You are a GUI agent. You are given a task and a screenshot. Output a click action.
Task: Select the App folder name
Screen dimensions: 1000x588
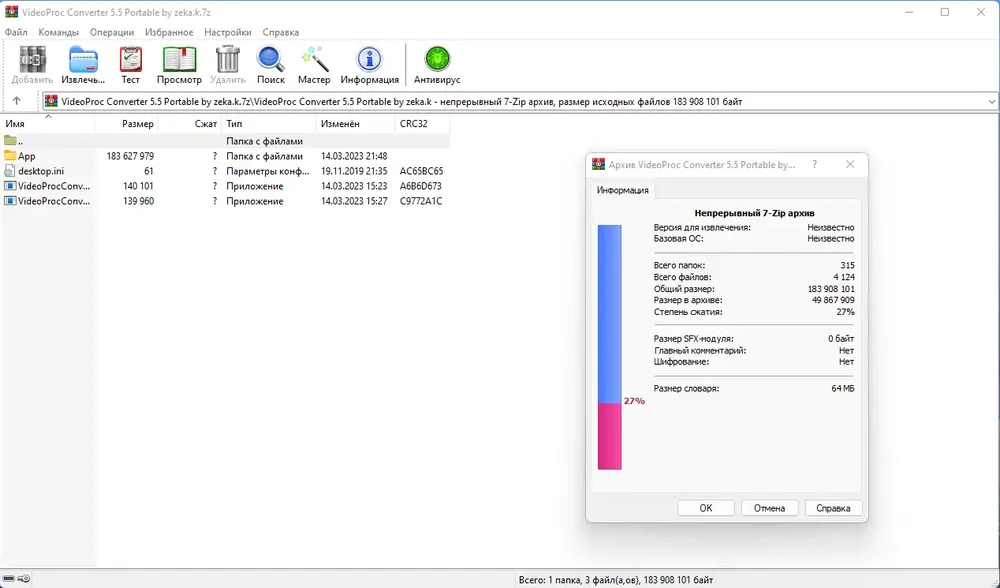tap(27, 156)
